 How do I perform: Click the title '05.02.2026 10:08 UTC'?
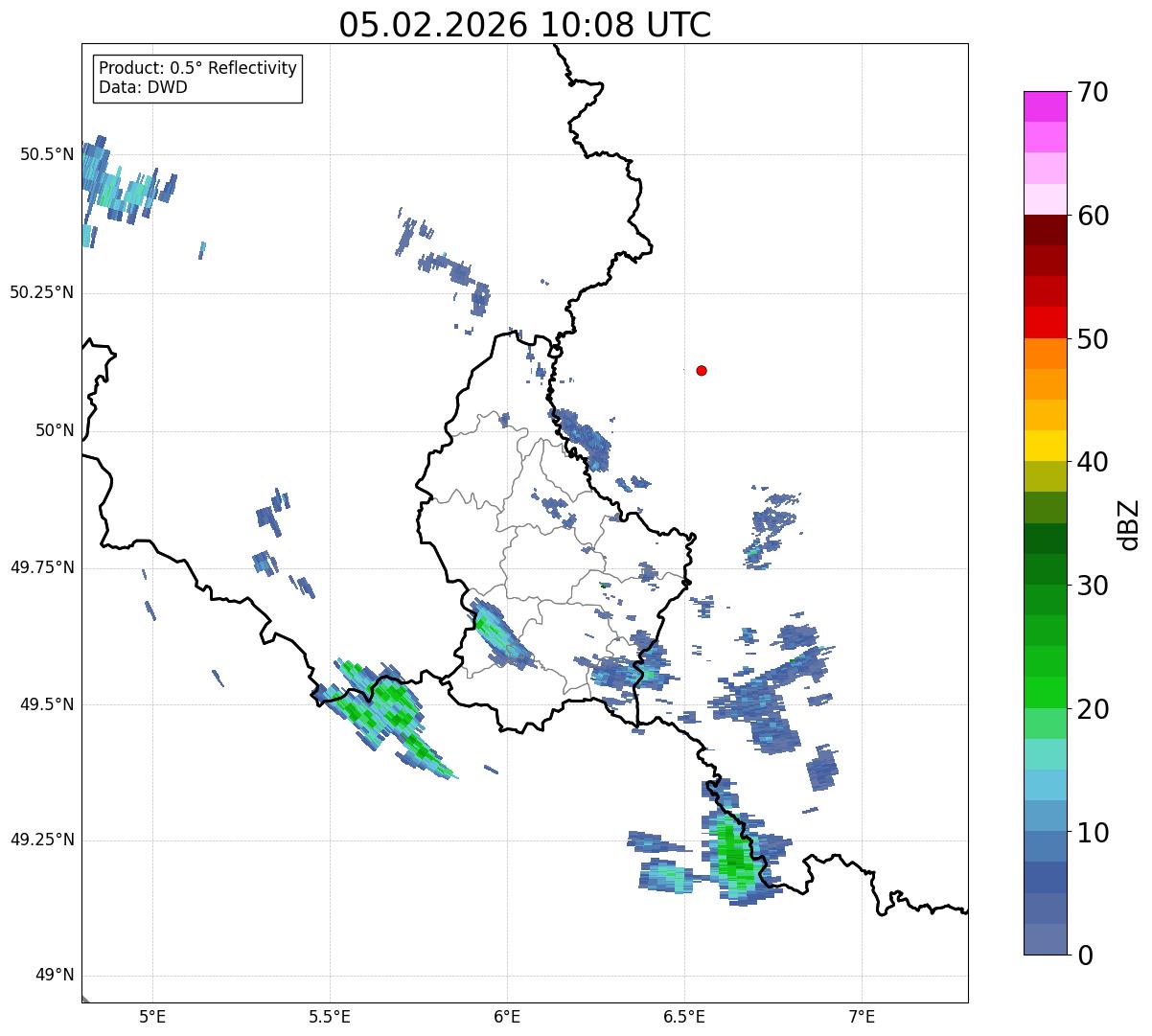point(525,25)
